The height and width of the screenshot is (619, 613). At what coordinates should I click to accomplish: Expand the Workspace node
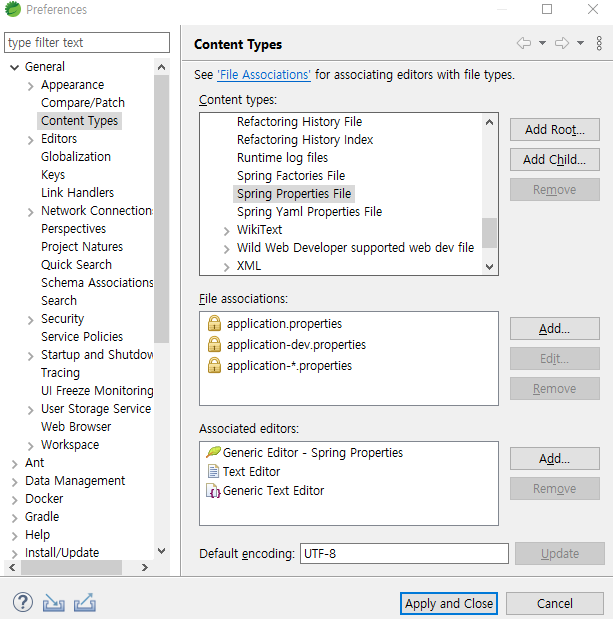click(30, 446)
